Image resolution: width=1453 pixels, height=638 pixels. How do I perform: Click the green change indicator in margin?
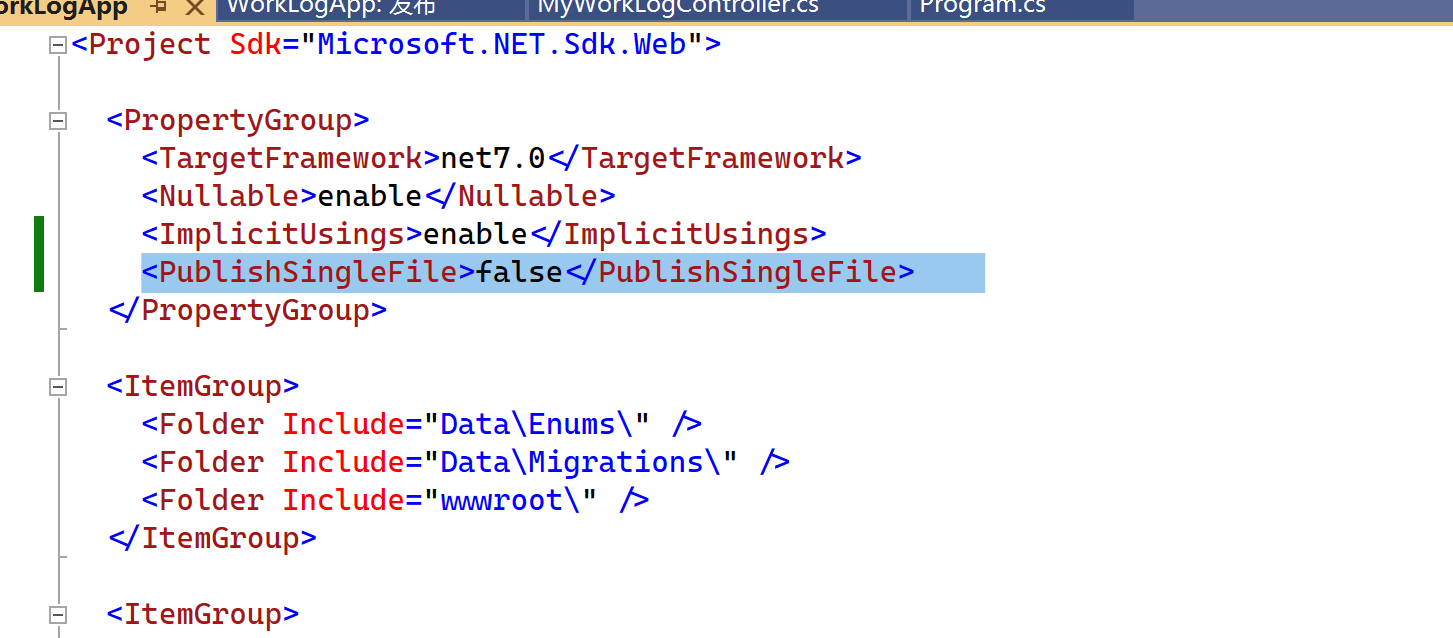click(x=39, y=253)
